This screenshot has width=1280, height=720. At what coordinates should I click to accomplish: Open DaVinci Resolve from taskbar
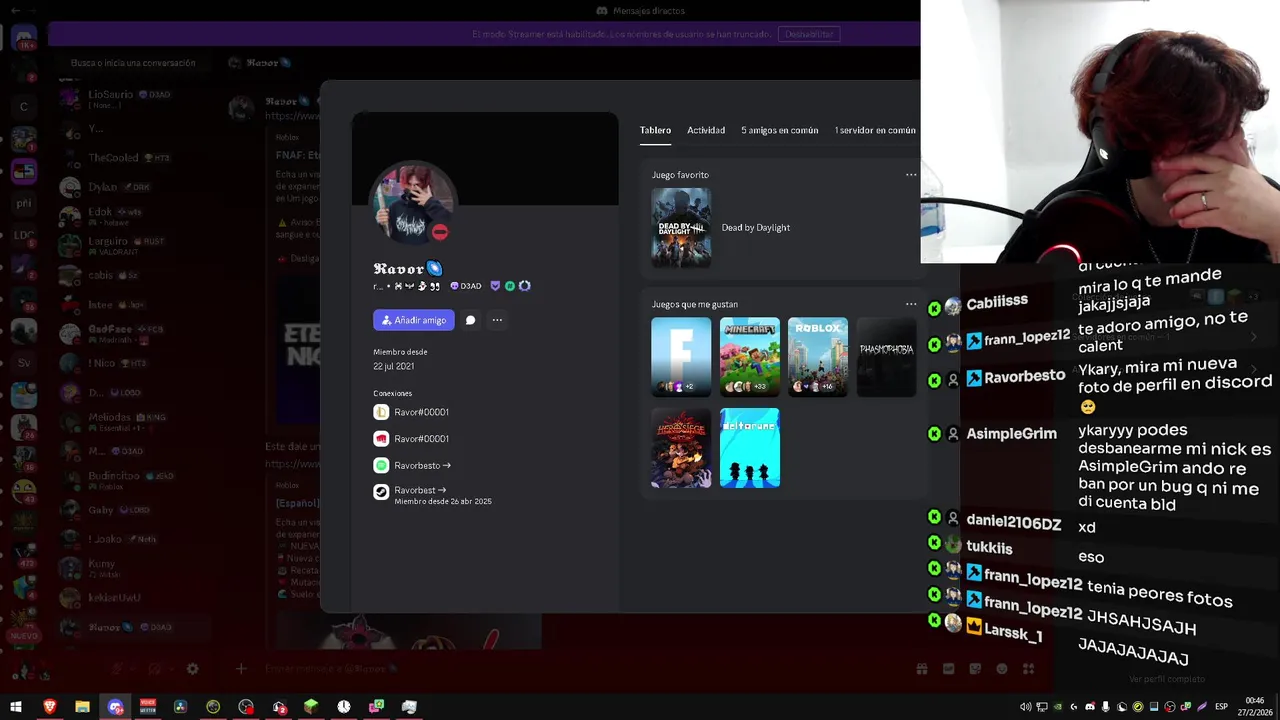(x=180, y=707)
